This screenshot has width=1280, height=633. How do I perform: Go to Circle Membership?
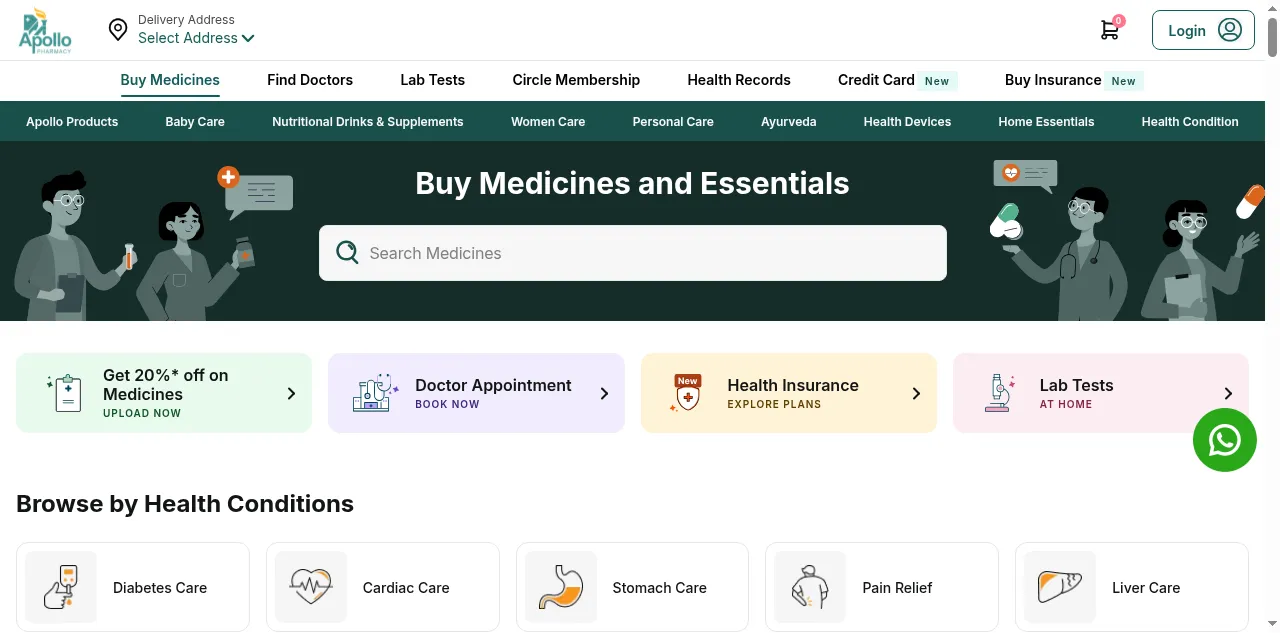coord(576,80)
